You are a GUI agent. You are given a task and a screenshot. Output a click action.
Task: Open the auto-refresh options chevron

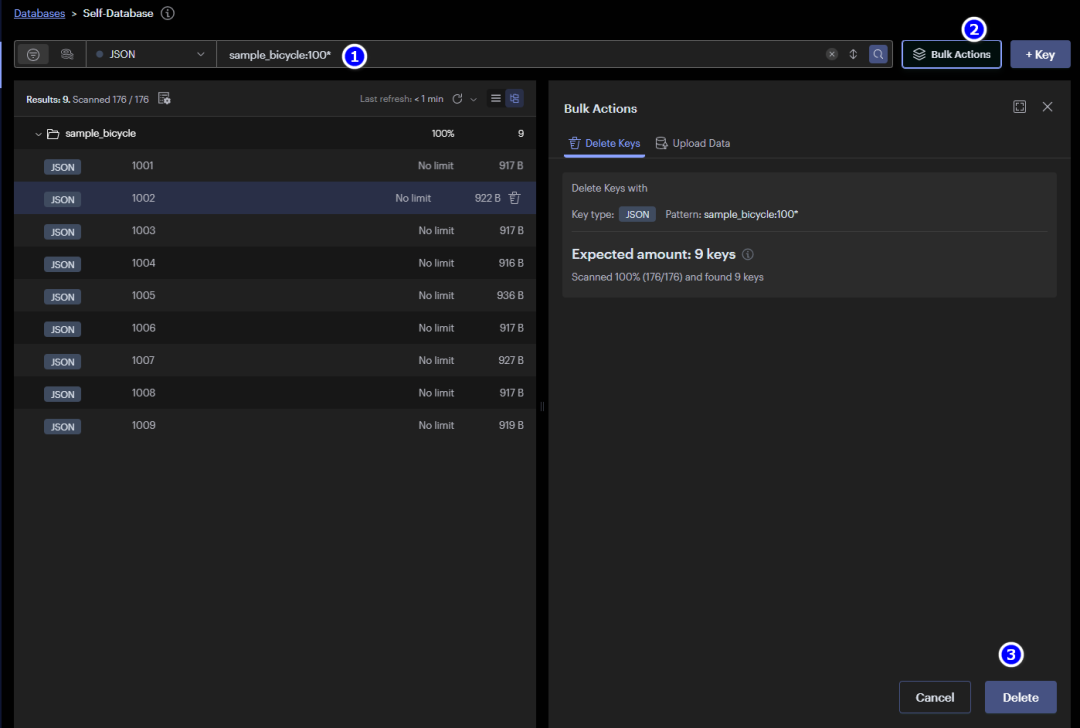coord(474,99)
